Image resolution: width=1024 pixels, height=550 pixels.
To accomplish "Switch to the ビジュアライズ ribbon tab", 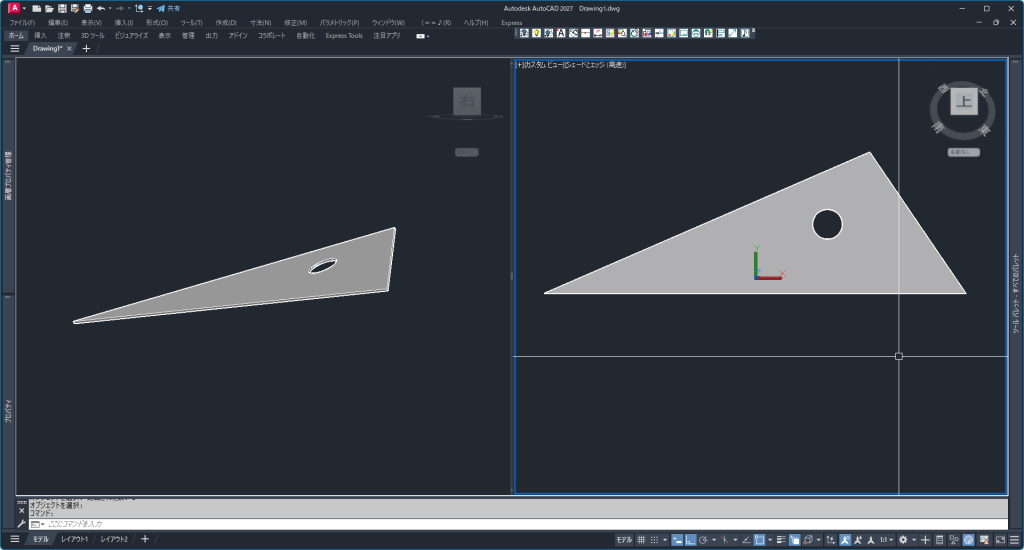I will point(131,35).
